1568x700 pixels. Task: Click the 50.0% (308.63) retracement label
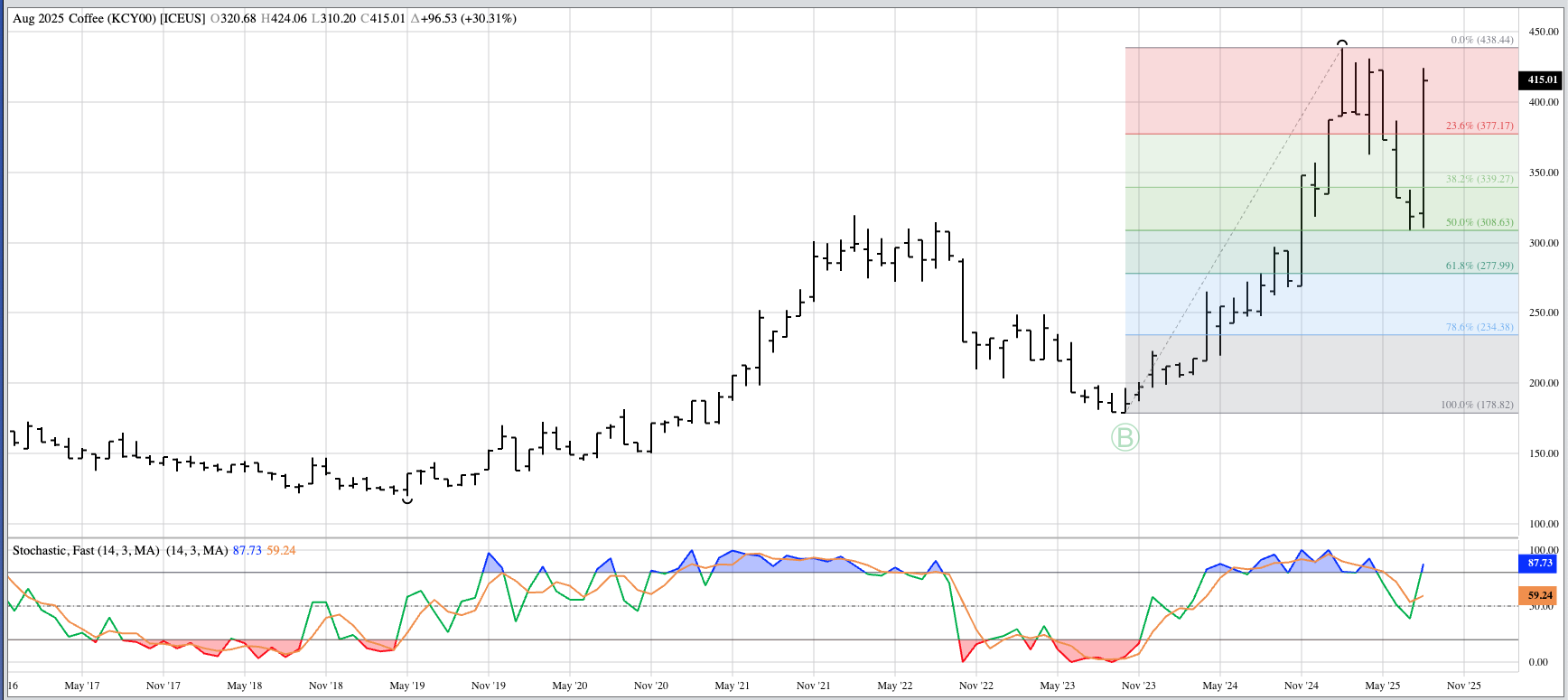point(1479,222)
